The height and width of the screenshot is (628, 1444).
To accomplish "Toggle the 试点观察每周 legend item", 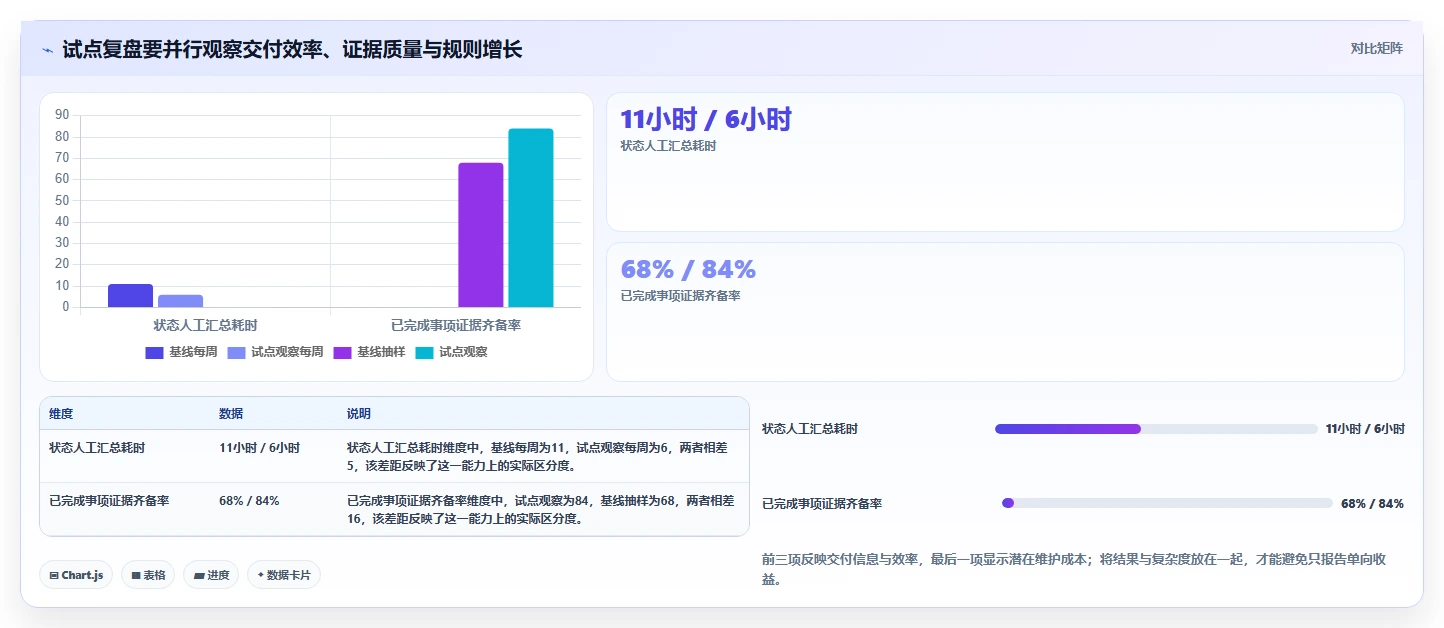I will point(275,352).
